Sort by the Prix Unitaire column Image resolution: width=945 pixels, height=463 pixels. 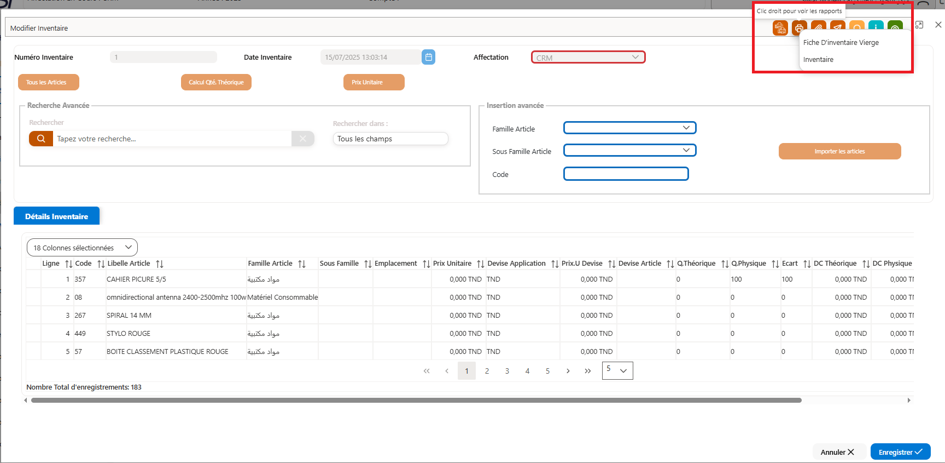click(480, 264)
